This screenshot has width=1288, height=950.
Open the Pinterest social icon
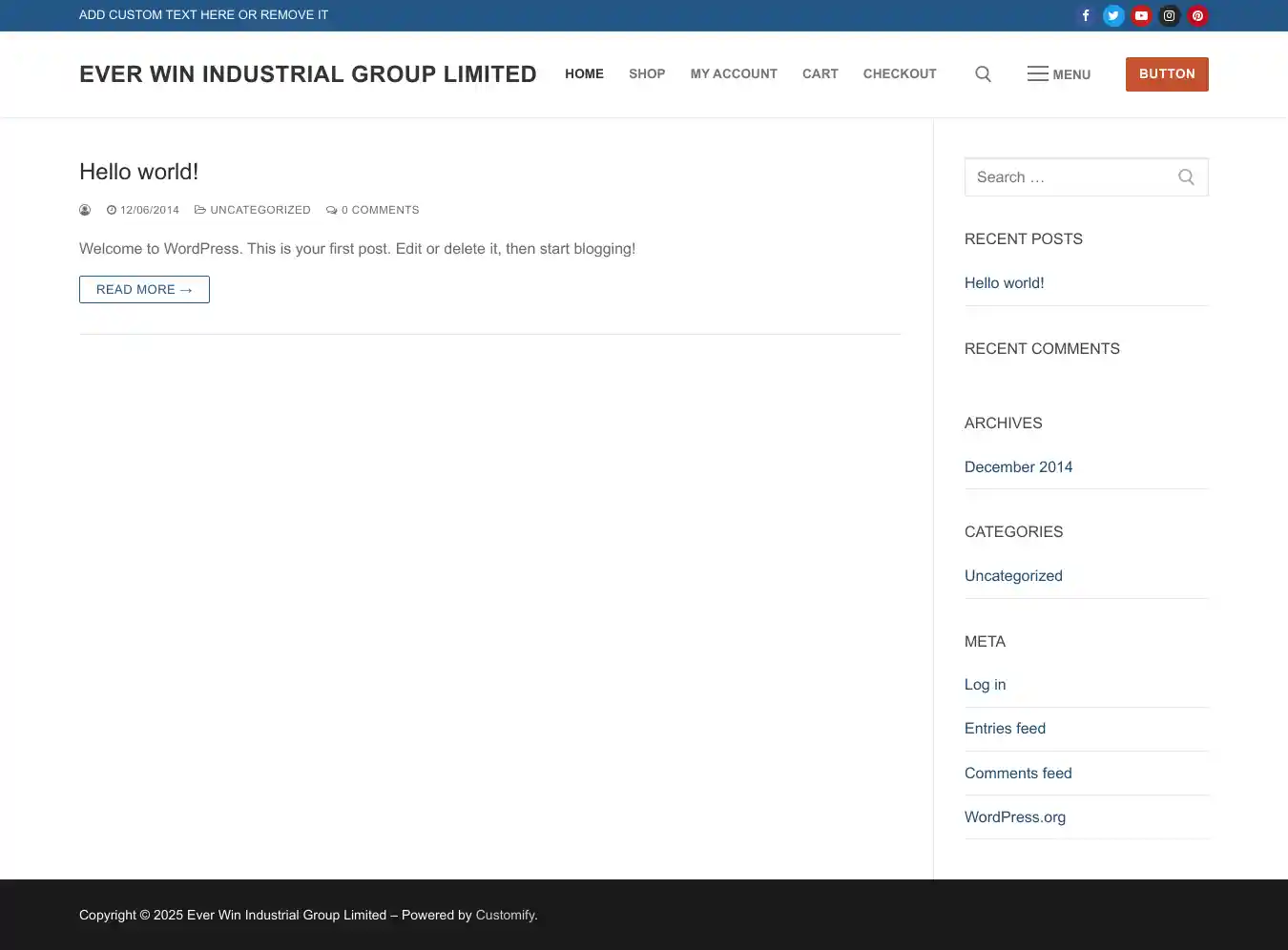tap(1197, 15)
